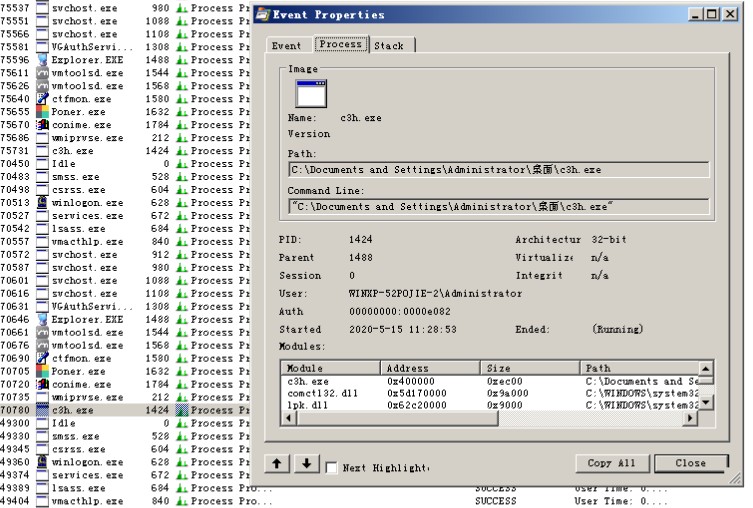Image resolution: width=753 pixels, height=508 pixels.
Task: Click the Poner.exe colored icon in row 75655
Action: click(x=42, y=112)
